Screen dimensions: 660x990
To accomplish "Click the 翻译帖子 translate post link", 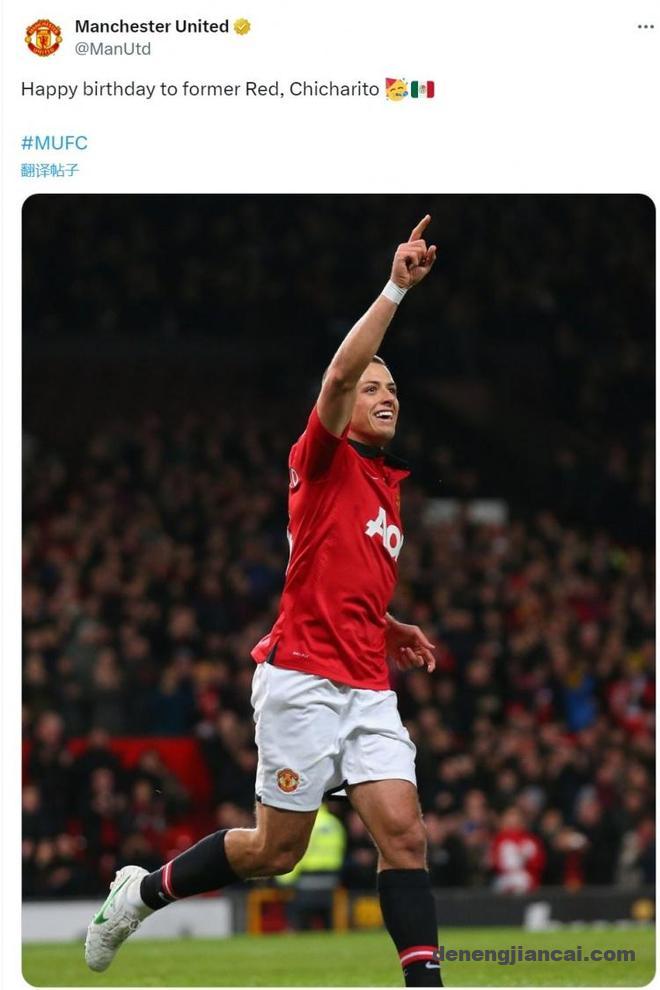I will (50, 170).
